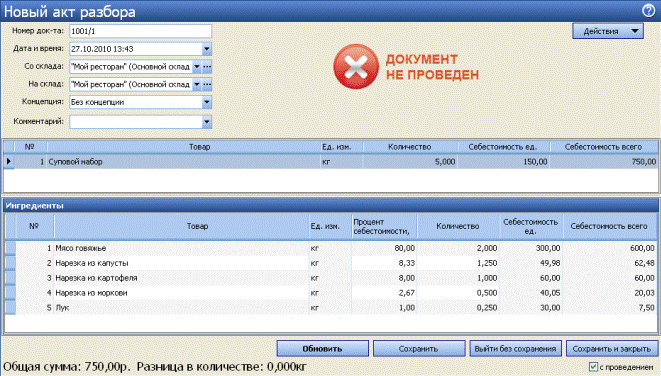Click the Ед. изм. header in Ингредиенты

coord(330,226)
